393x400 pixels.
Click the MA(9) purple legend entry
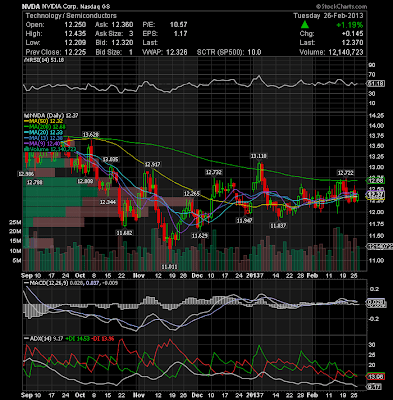coord(41,144)
